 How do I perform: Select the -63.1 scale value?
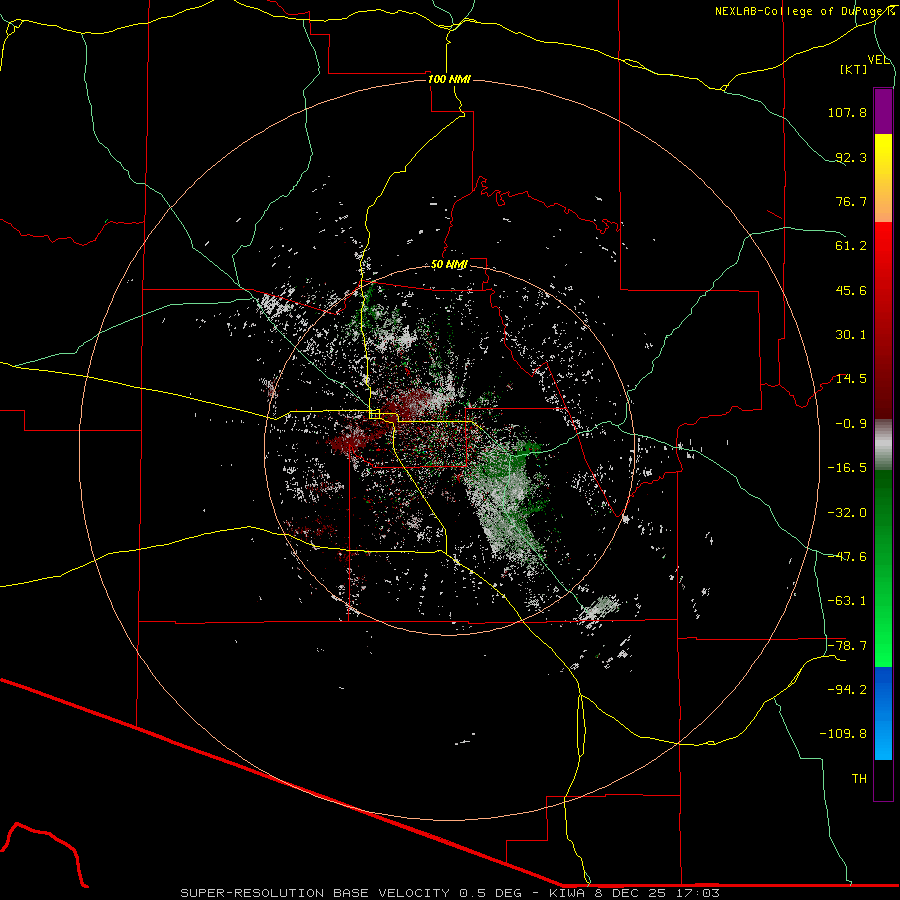click(x=847, y=601)
